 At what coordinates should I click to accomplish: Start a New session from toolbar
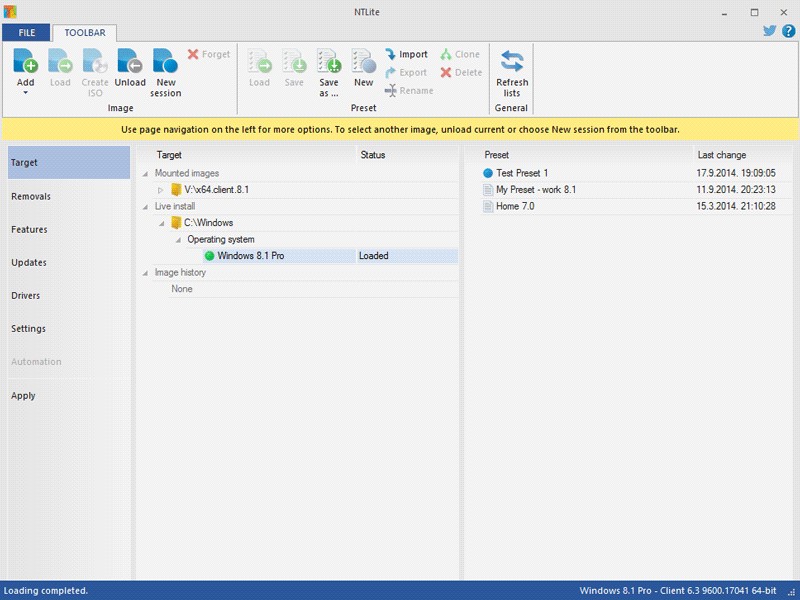[x=165, y=63]
